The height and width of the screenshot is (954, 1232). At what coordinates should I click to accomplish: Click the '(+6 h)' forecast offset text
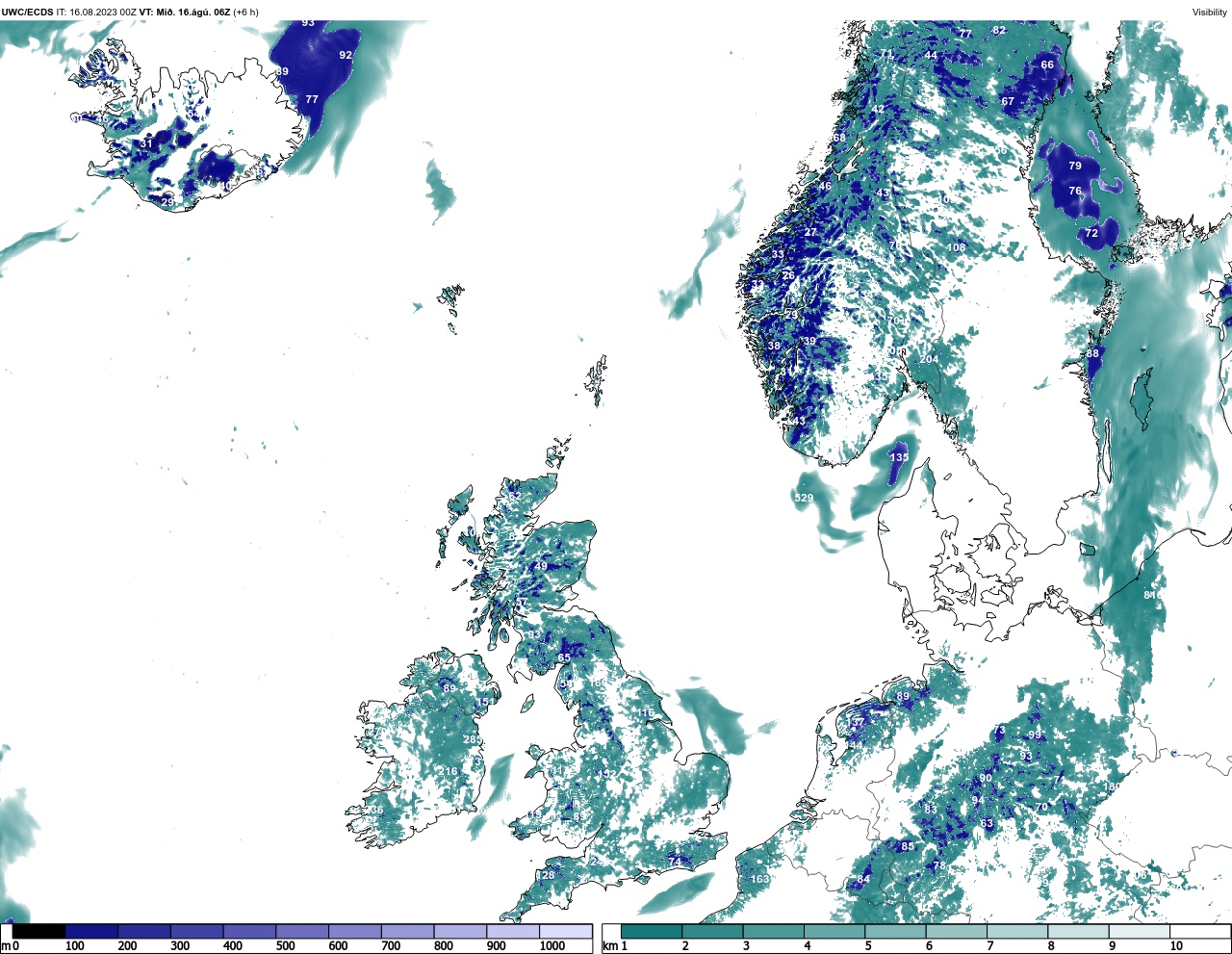click(245, 13)
